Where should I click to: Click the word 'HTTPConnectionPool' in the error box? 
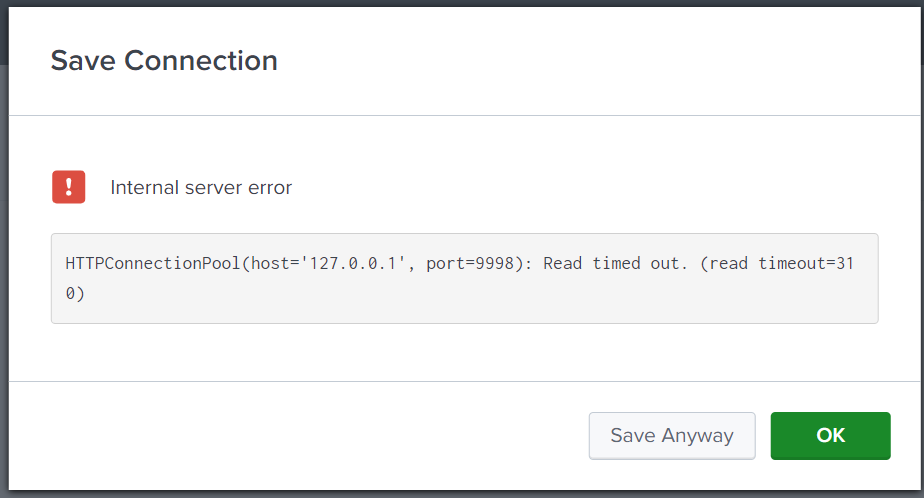click(153, 263)
